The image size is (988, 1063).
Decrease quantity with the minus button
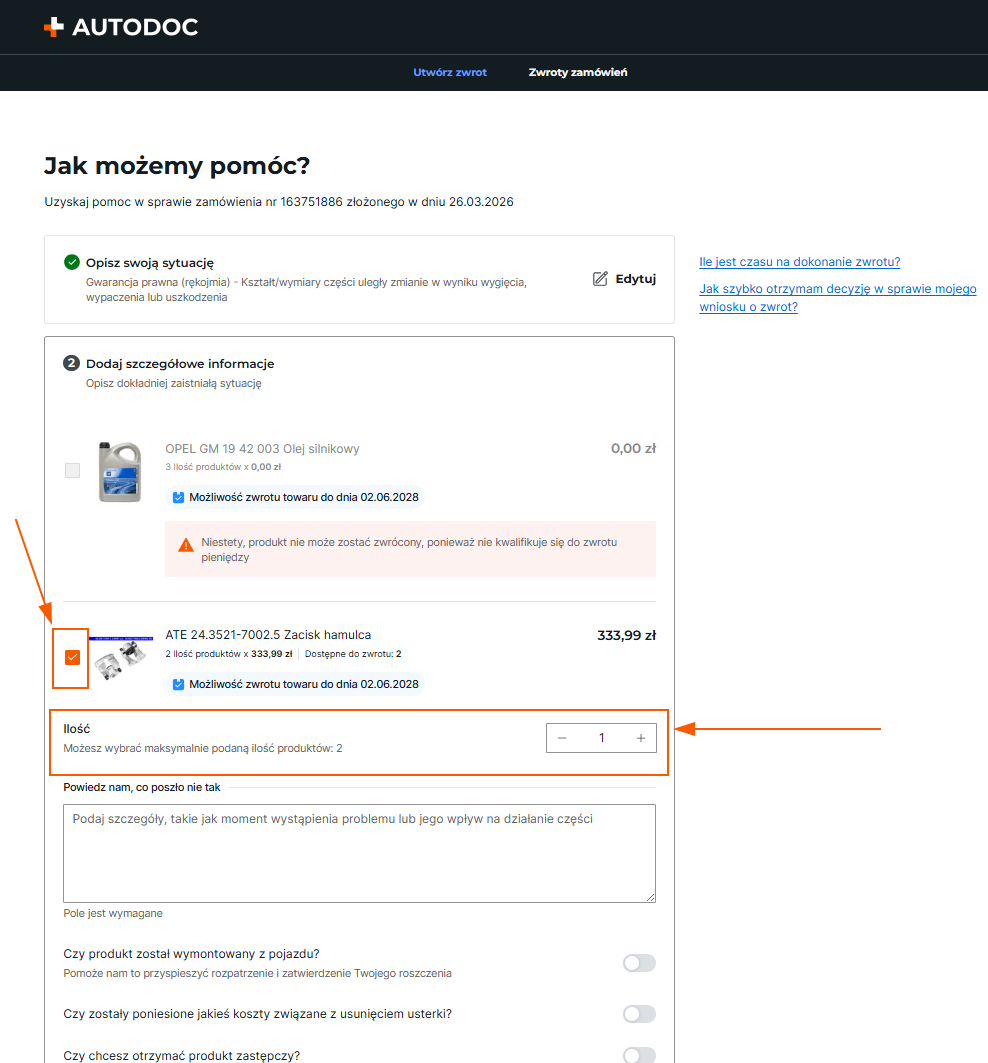pyautogui.click(x=562, y=738)
